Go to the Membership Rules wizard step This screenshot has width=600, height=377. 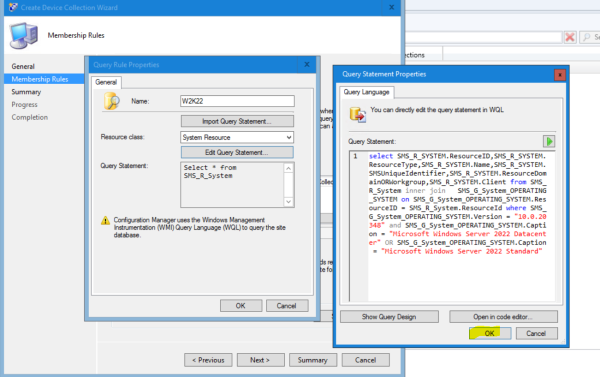coord(40,79)
